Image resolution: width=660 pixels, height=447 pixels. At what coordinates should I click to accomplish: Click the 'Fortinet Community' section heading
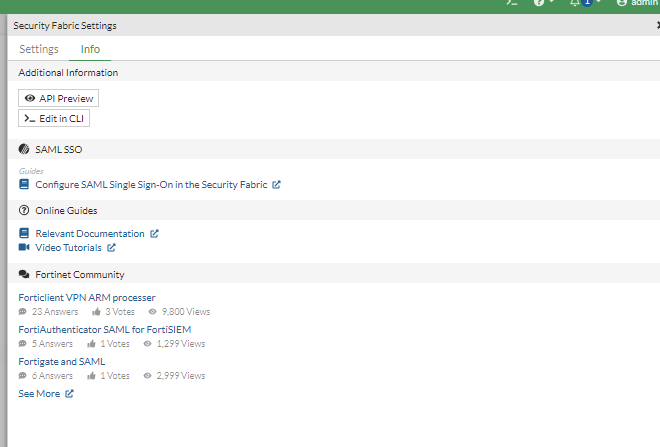80,274
